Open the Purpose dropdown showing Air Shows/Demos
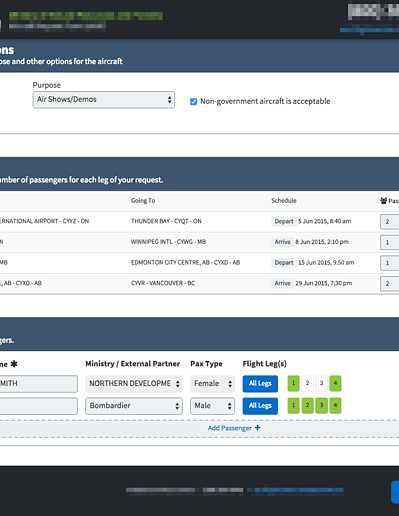This screenshot has height=516, width=399. (x=104, y=100)
